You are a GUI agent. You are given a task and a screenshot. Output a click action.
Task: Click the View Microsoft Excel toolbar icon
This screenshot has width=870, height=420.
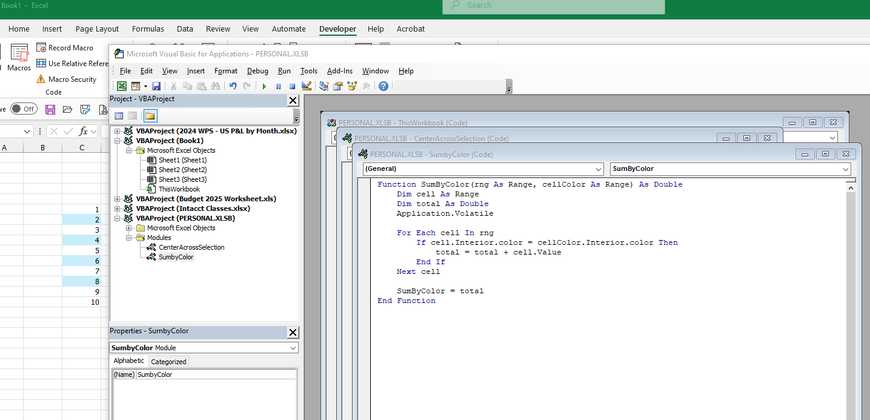[x=121, y=86]
